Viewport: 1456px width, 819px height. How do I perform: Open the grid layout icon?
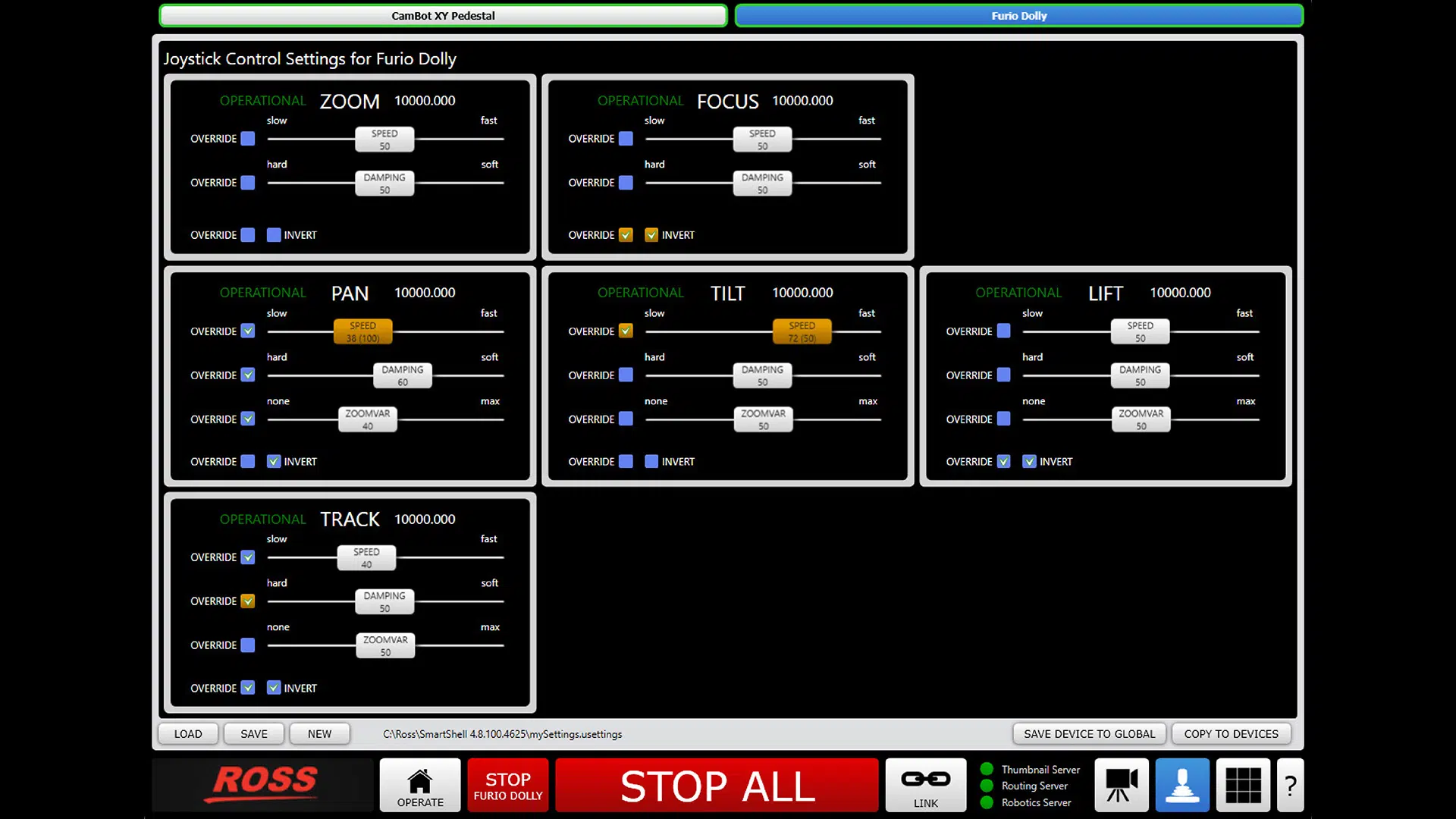(1243, 786)
